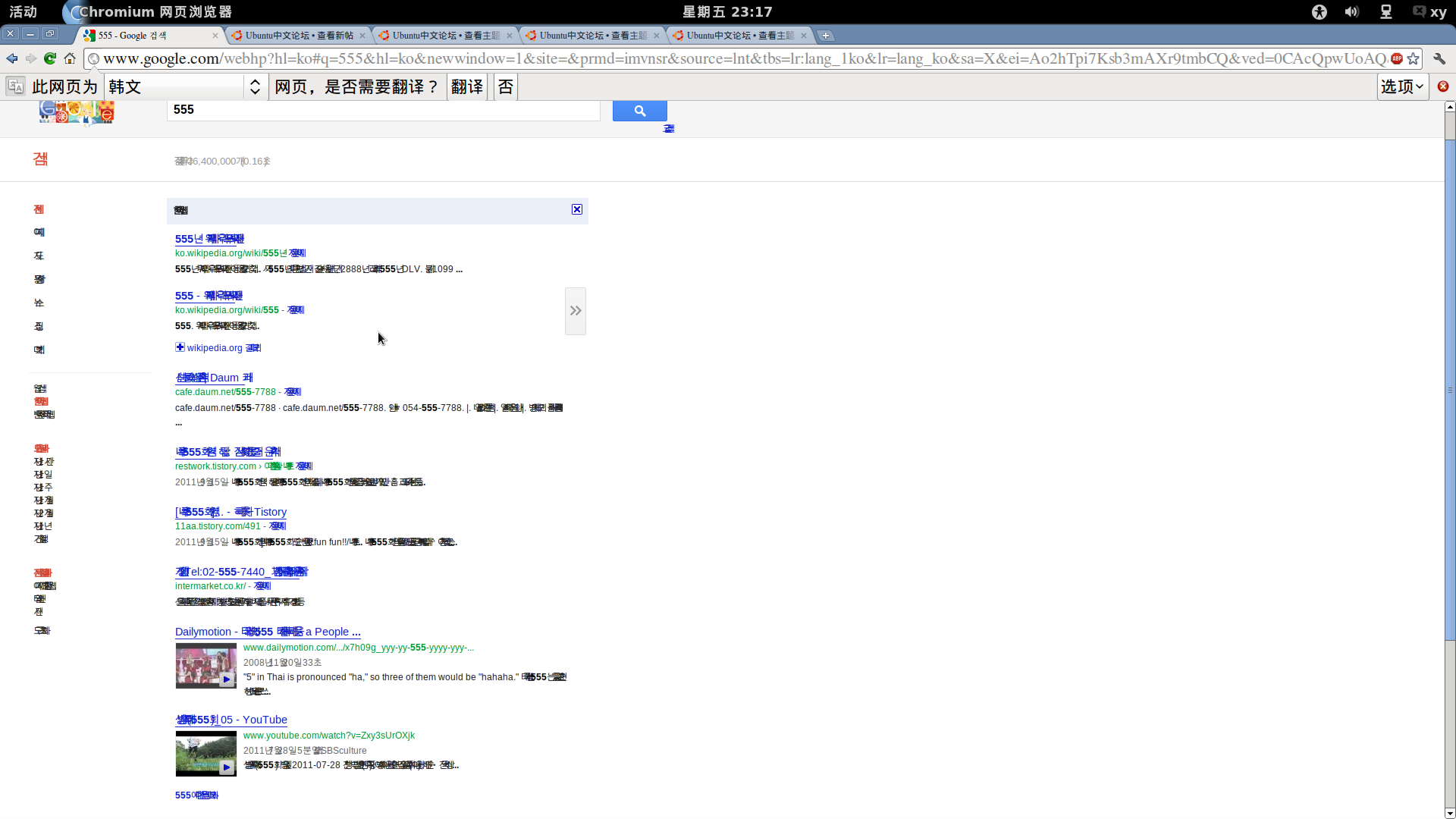Click the blue Google search magnifier button
This screenshot has height=819, width=1456.
coord(640,111)
